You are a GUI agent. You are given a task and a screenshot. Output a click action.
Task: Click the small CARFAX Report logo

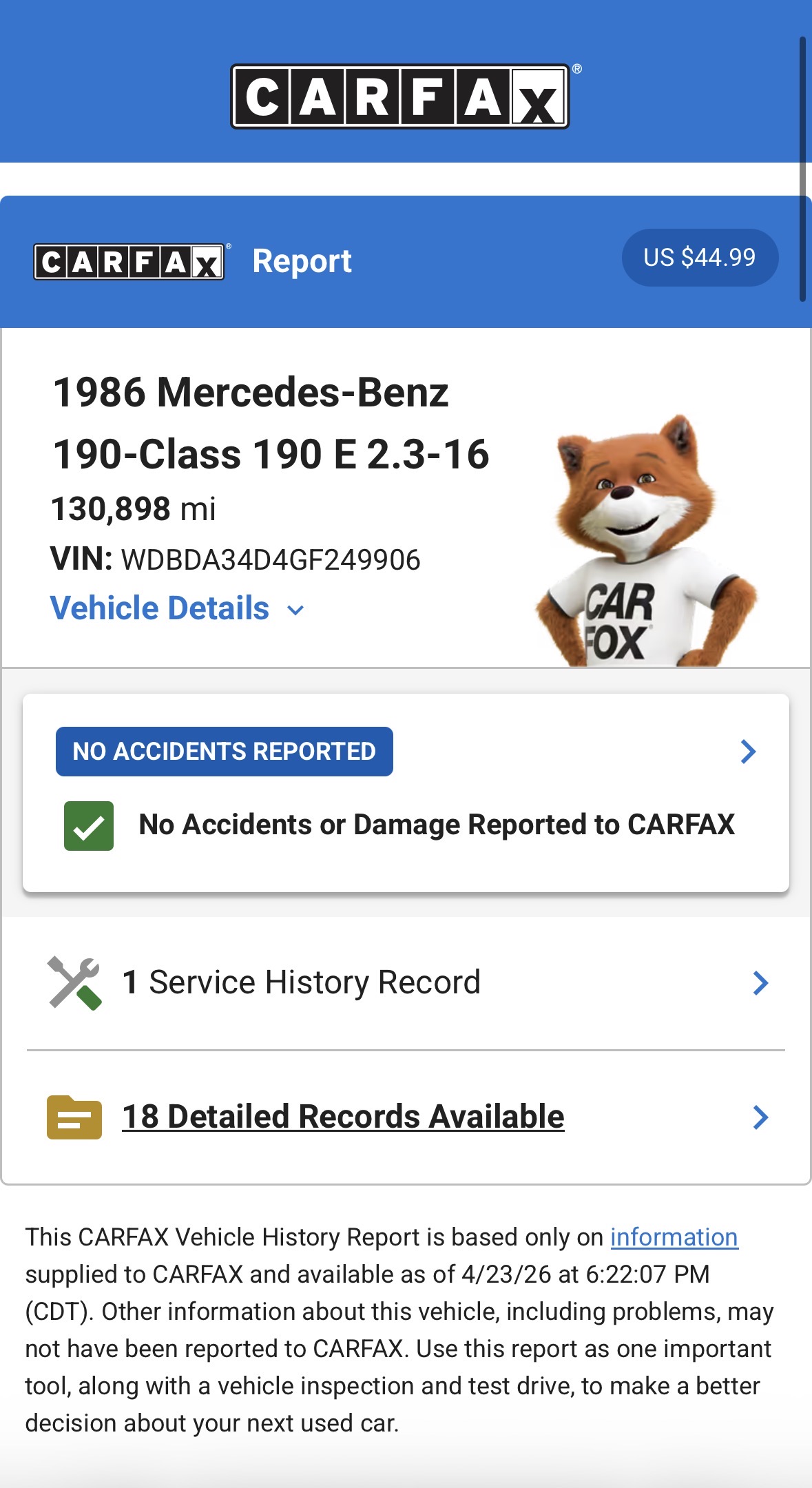click(129, 262)
